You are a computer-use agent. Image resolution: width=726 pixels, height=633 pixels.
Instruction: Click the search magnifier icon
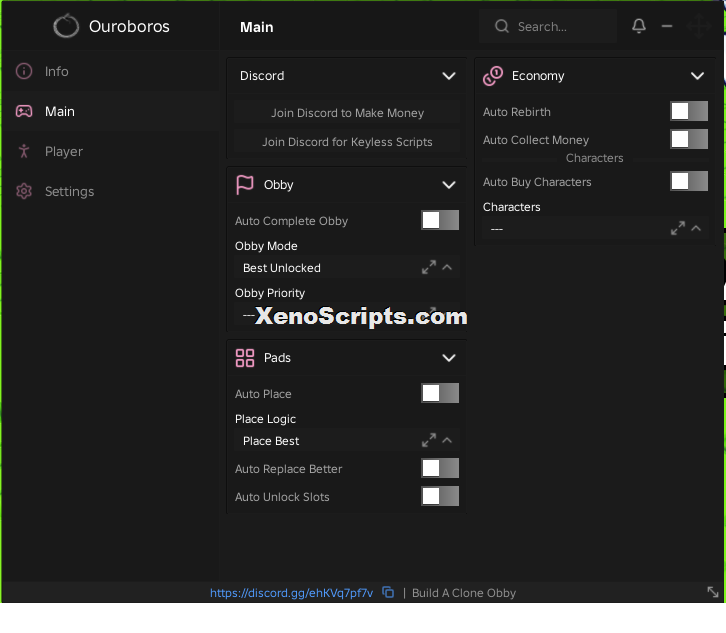502,26
